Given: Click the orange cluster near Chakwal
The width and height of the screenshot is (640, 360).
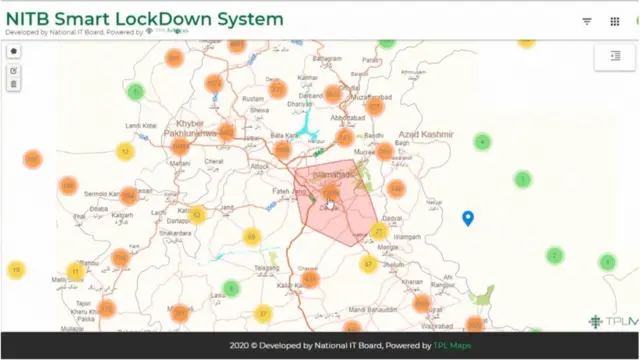Looking at the screenshot, I should [310, 280].
